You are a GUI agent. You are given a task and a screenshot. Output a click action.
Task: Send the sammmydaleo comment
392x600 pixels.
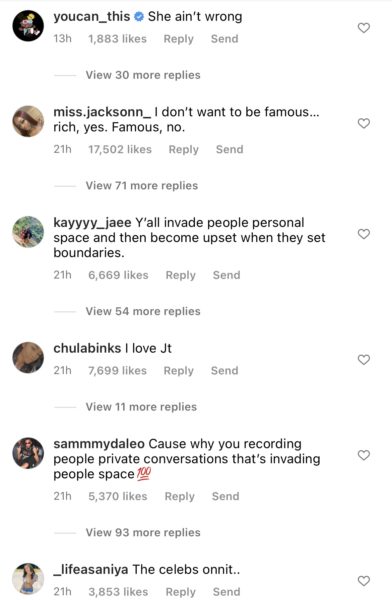pos(225,496)
